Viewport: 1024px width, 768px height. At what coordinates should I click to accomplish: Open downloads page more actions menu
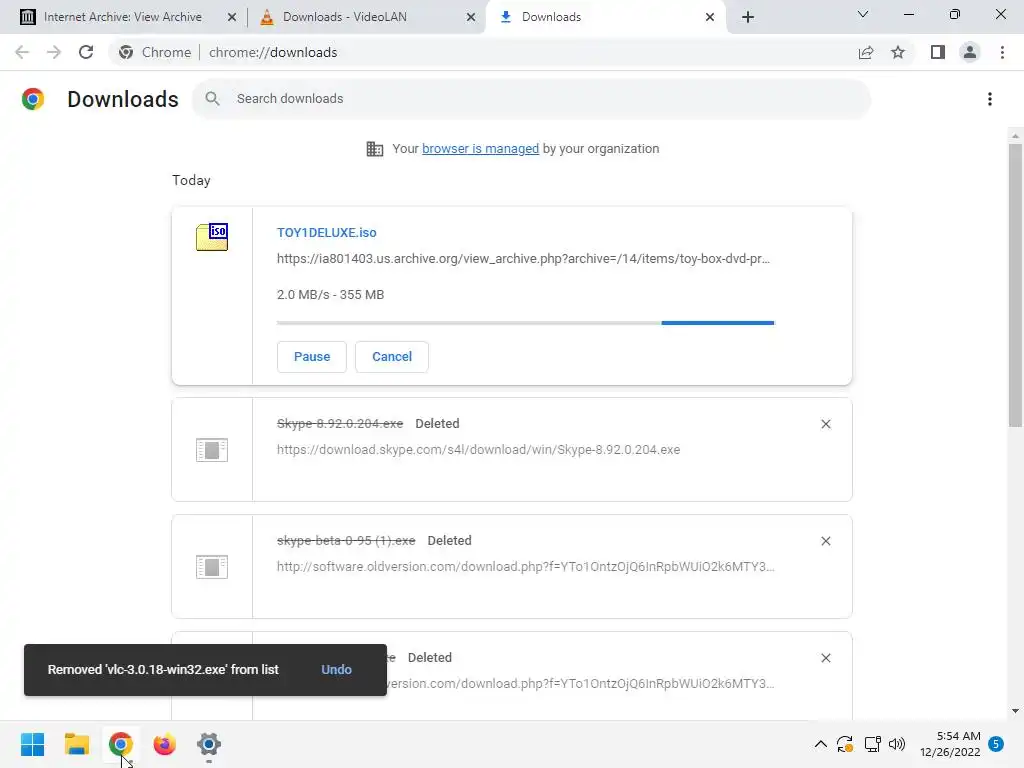coord(989,99)
